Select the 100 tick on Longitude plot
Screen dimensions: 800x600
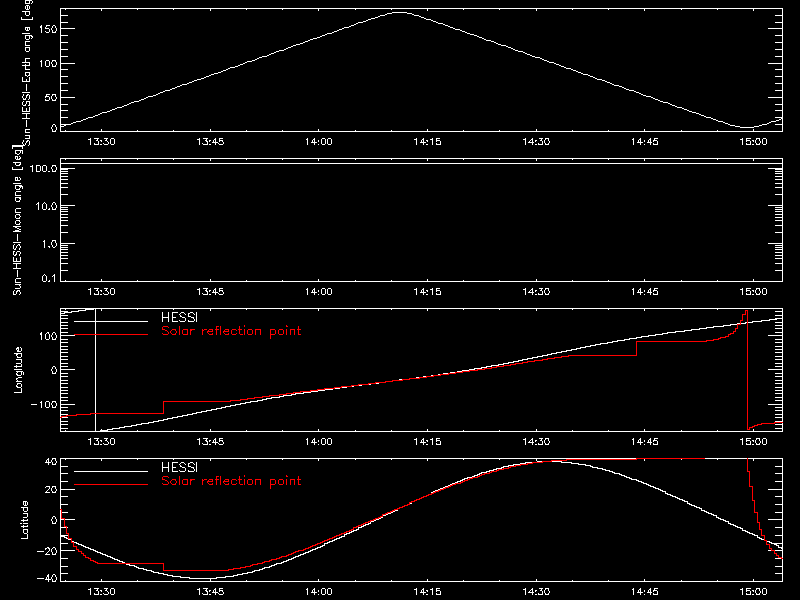[47, 336]
